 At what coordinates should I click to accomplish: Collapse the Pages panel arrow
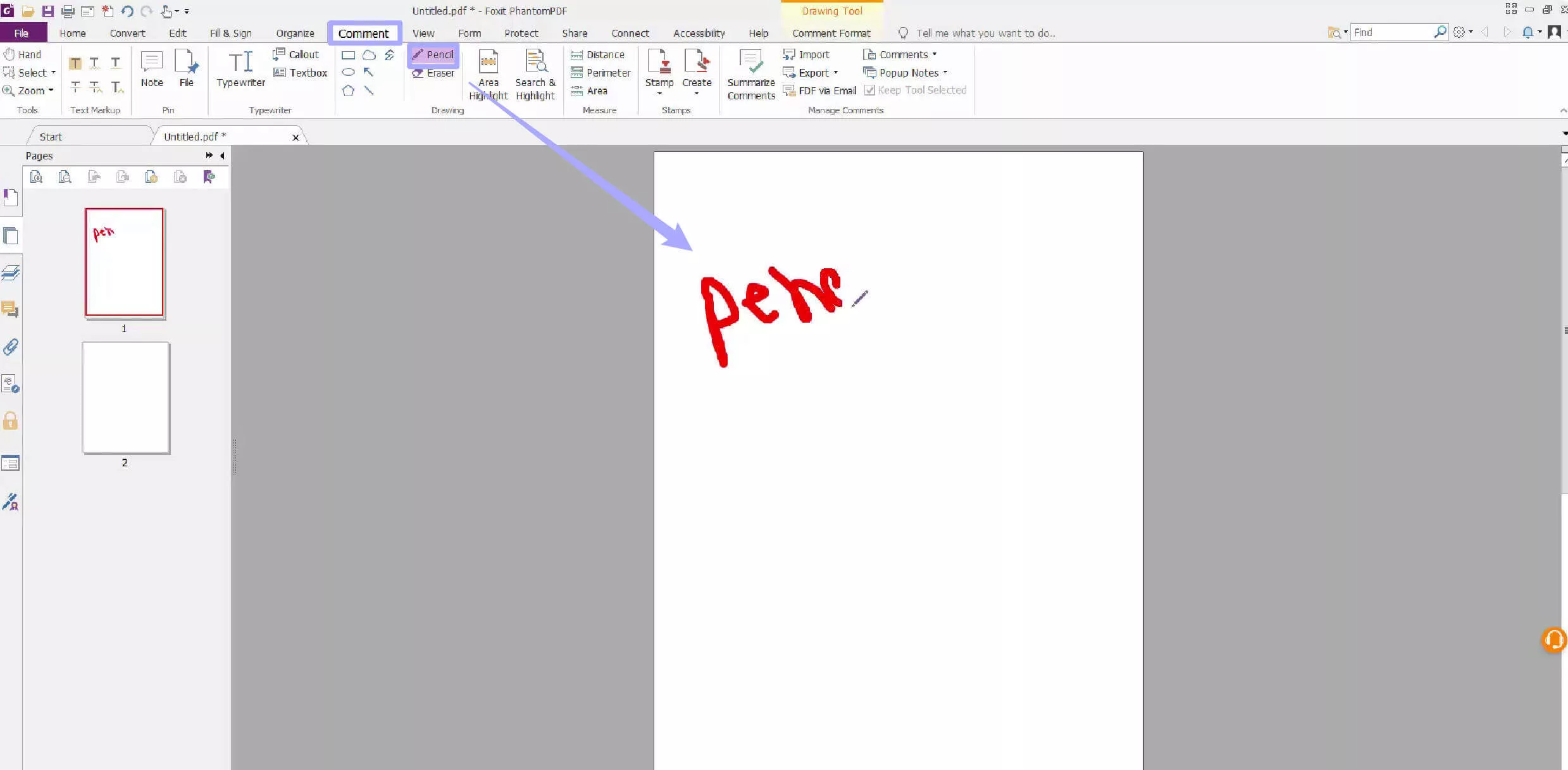[222, 156]
